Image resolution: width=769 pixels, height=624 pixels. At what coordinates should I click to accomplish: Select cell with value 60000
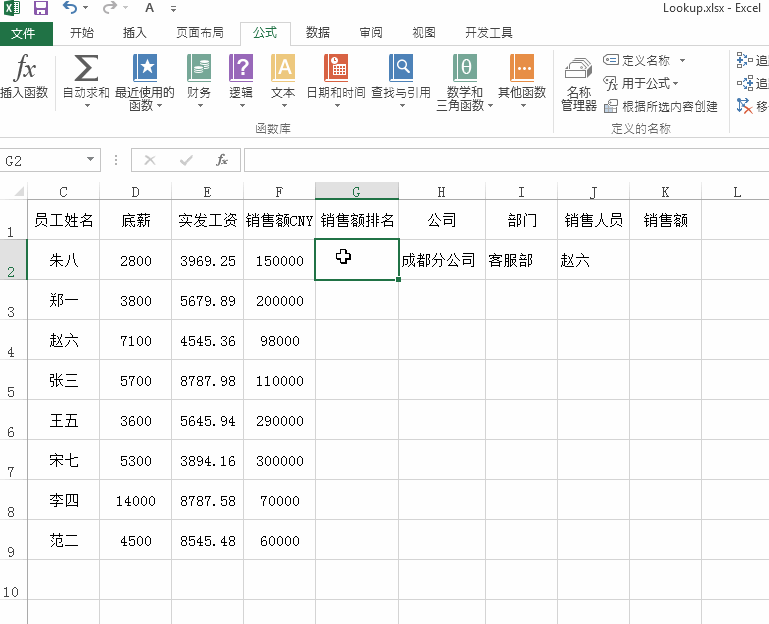pyautogui.click(x=279, y=540)
